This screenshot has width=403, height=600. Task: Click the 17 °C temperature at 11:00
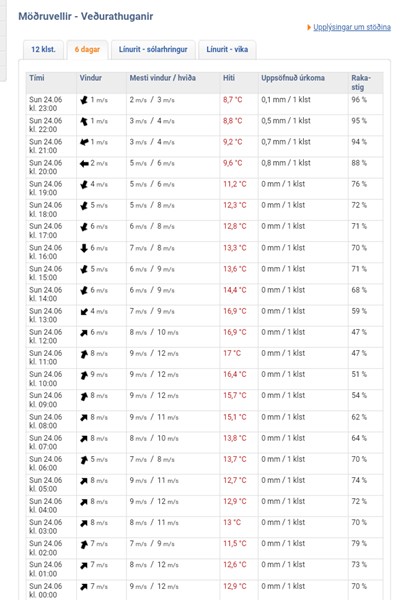[232, 353]
